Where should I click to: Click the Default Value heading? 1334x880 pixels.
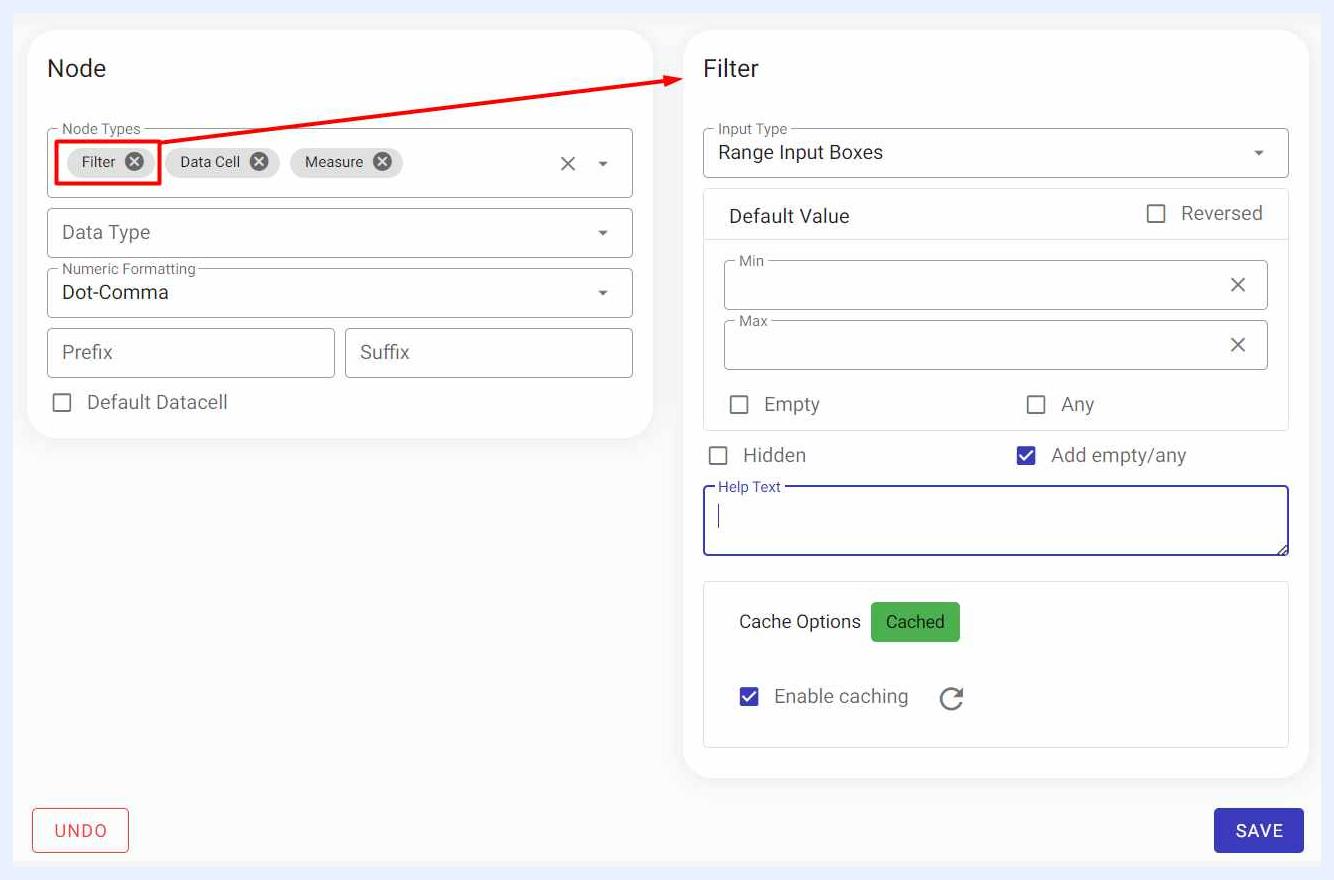coord(789,216)
